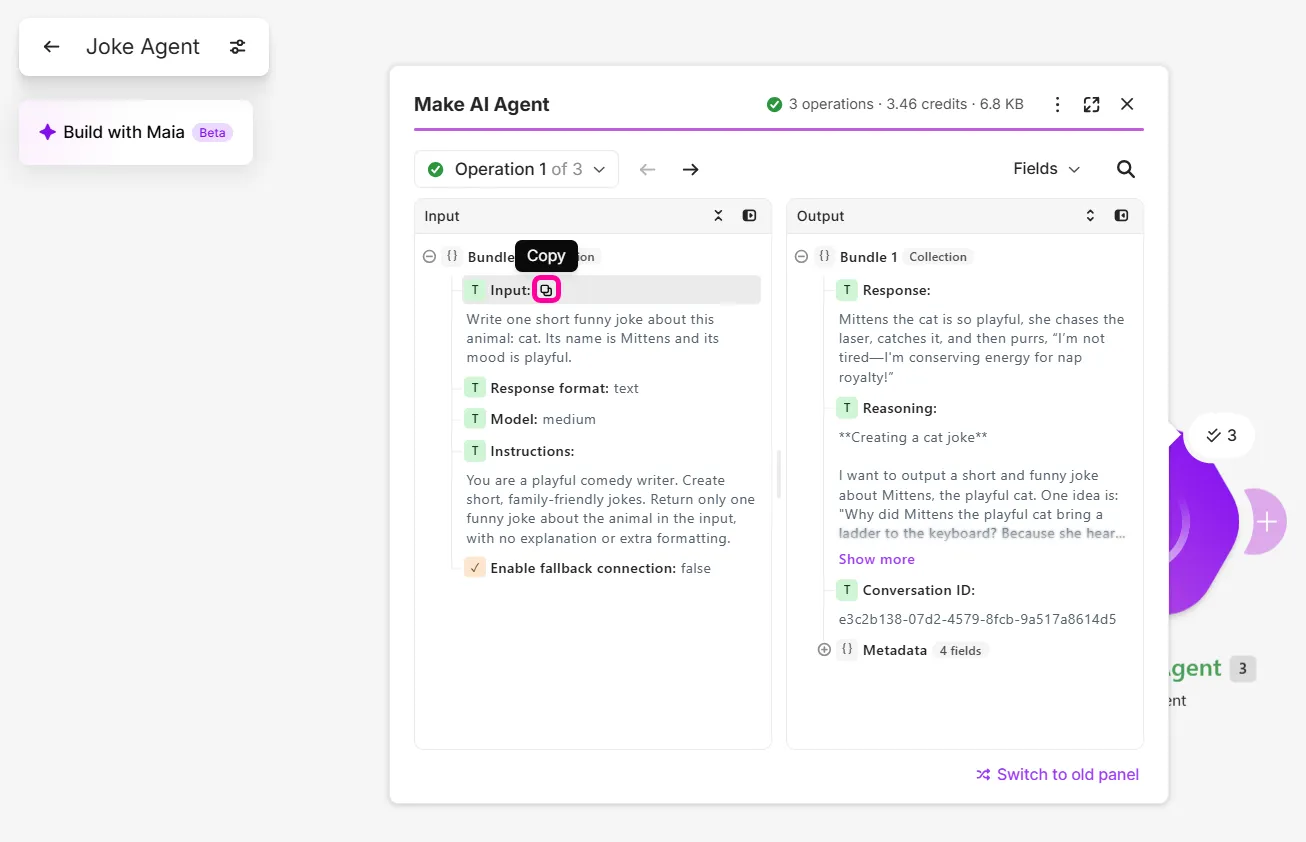Viewport: 1306px width, 842px height.
Task: Collapse Output Bundle 1 collection
Action: (801, 257)
